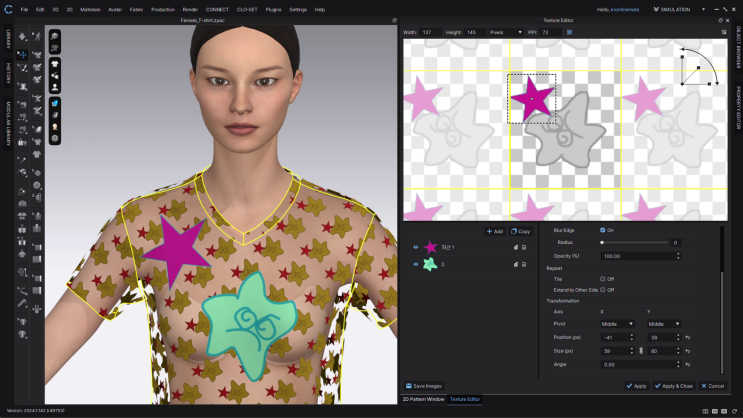Screen dimensions: 743x418
Task: Click the Add layer button
Action: point(495,231)
